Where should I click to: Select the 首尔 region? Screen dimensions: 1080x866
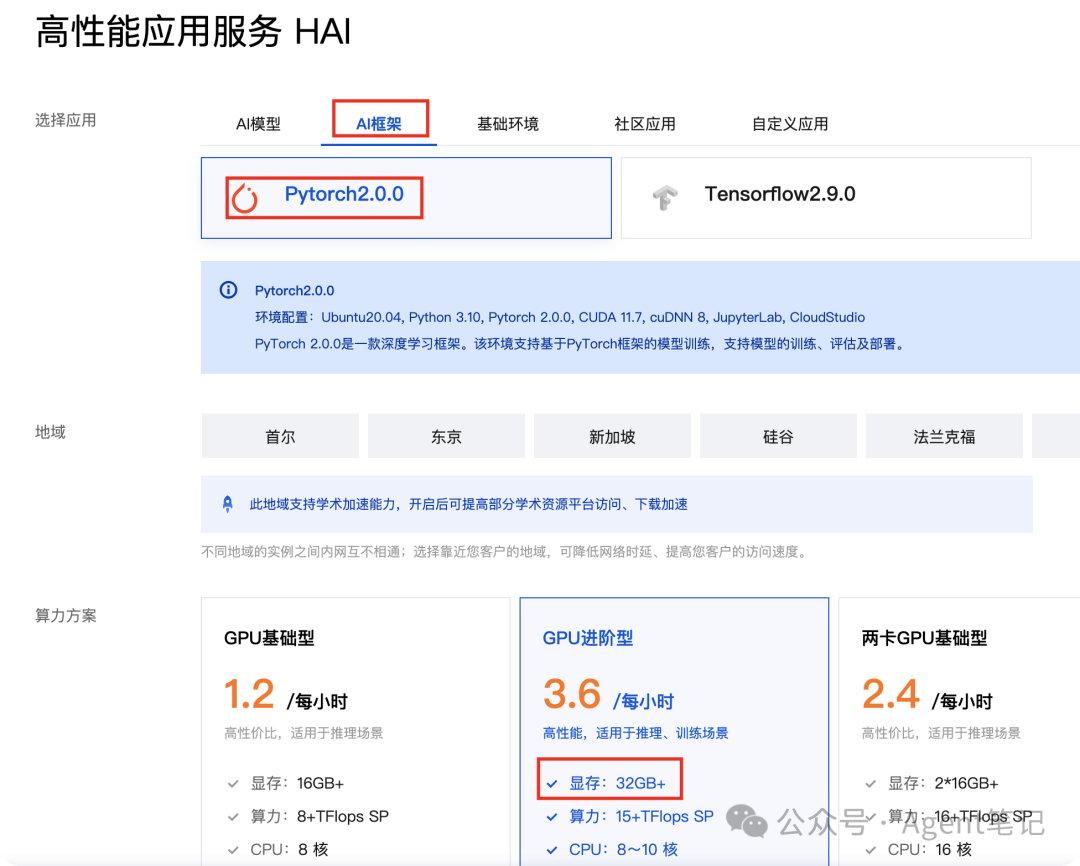pyautogui.click(x=280, y=436)
